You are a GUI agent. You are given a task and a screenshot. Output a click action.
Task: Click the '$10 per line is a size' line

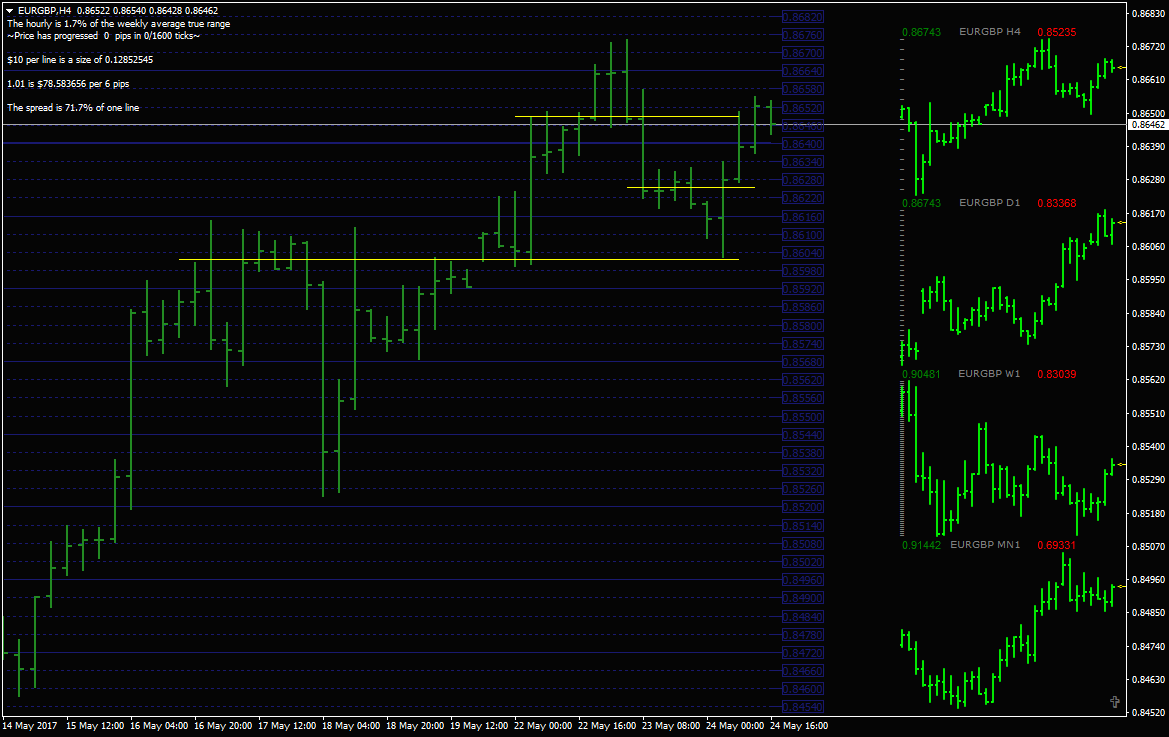coord(80,60)
